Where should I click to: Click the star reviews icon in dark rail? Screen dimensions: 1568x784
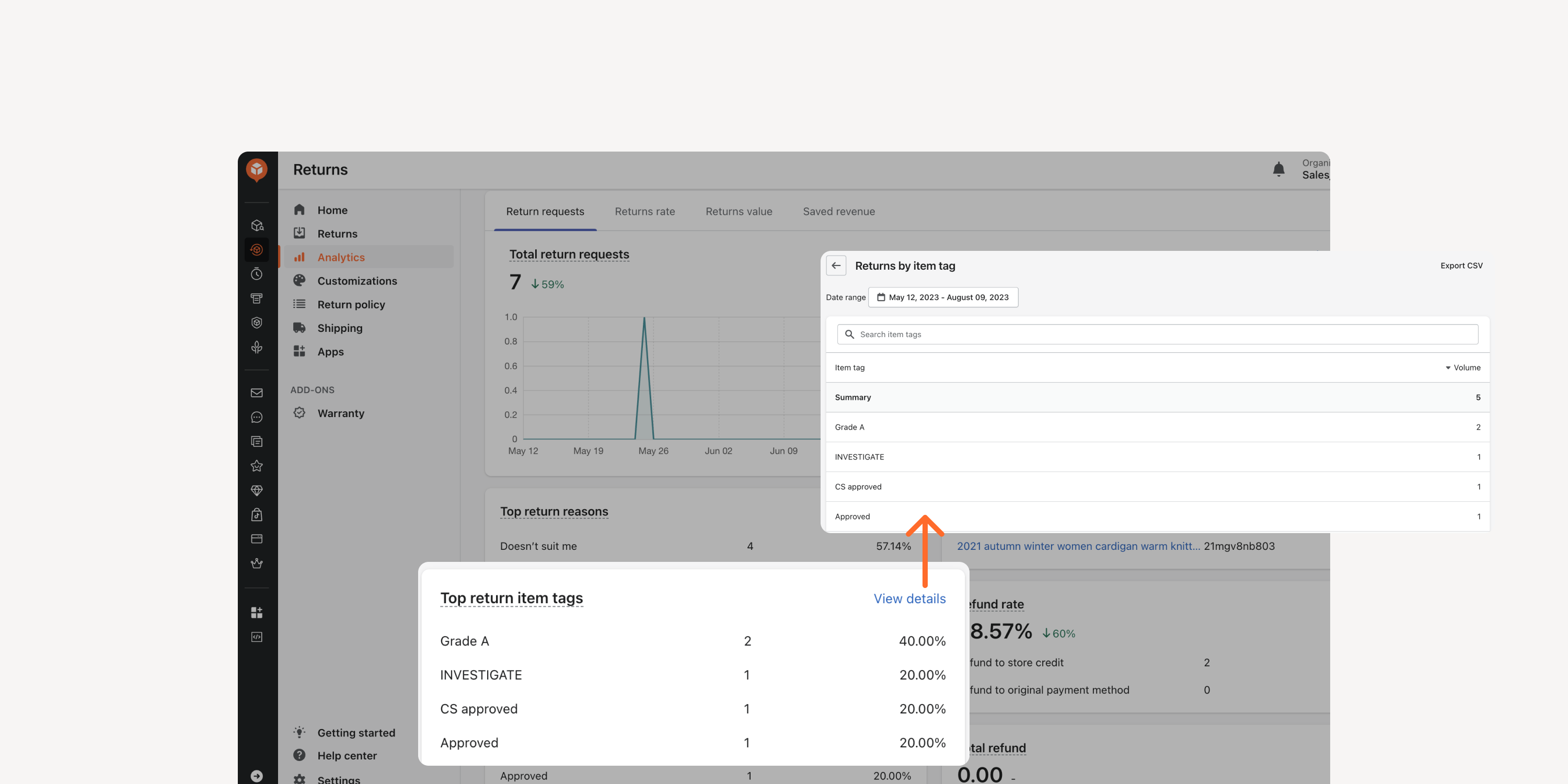tap(257, 466)
